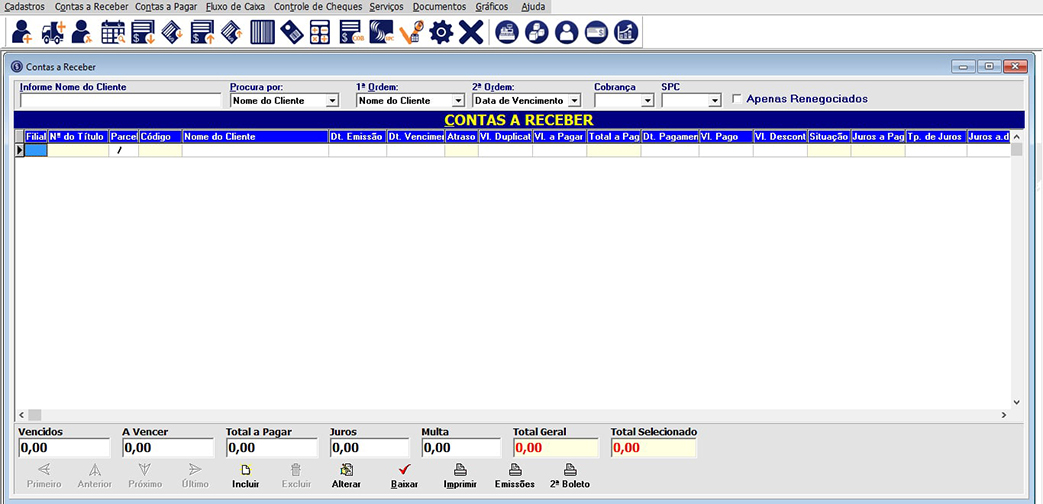Click the cash register round icon

[508, 32]
